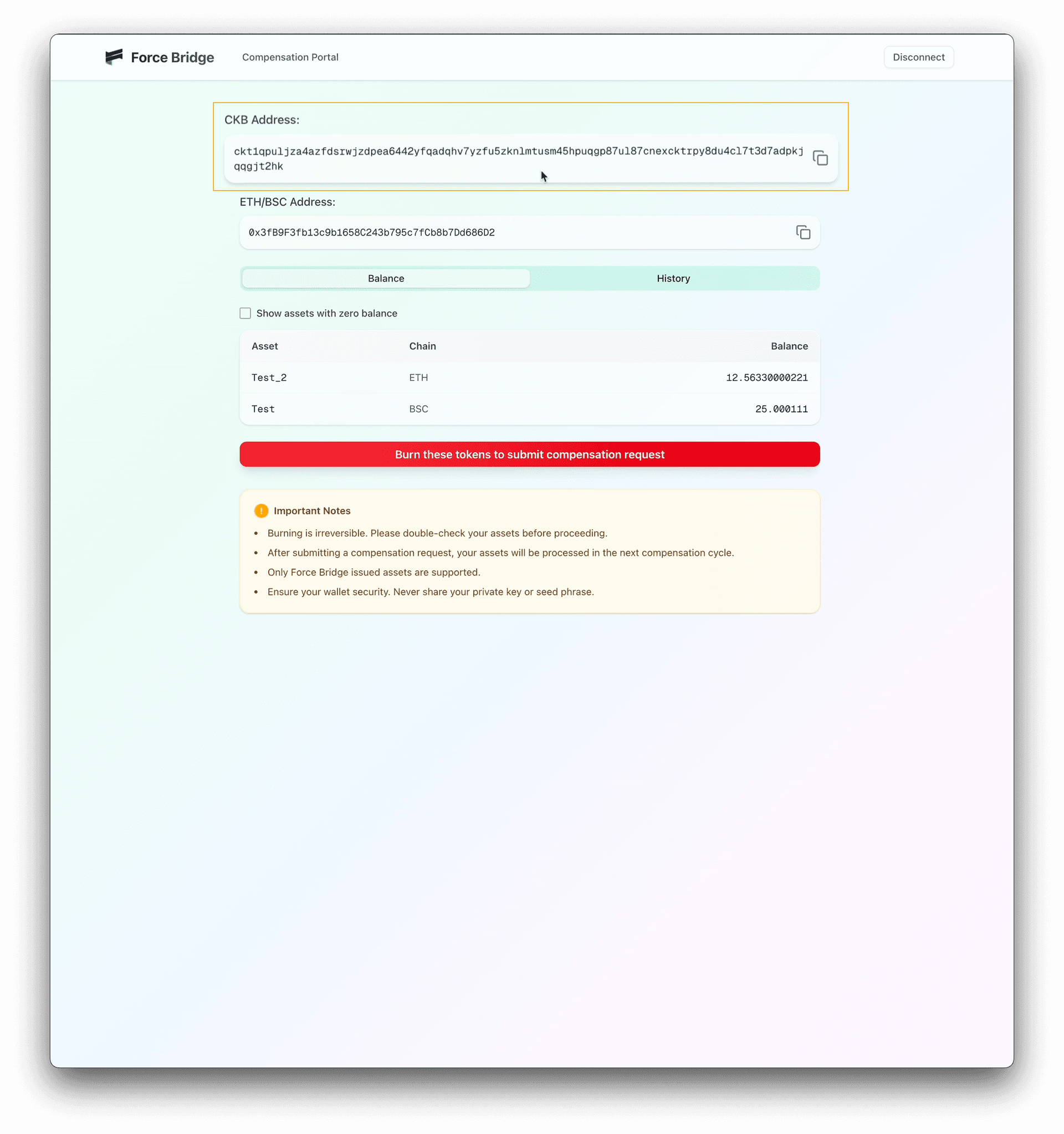The image size is (1064, 1134).
Task: Select the 0x3fB9F3 ETH/BSC address field
Action: [529, 232]
